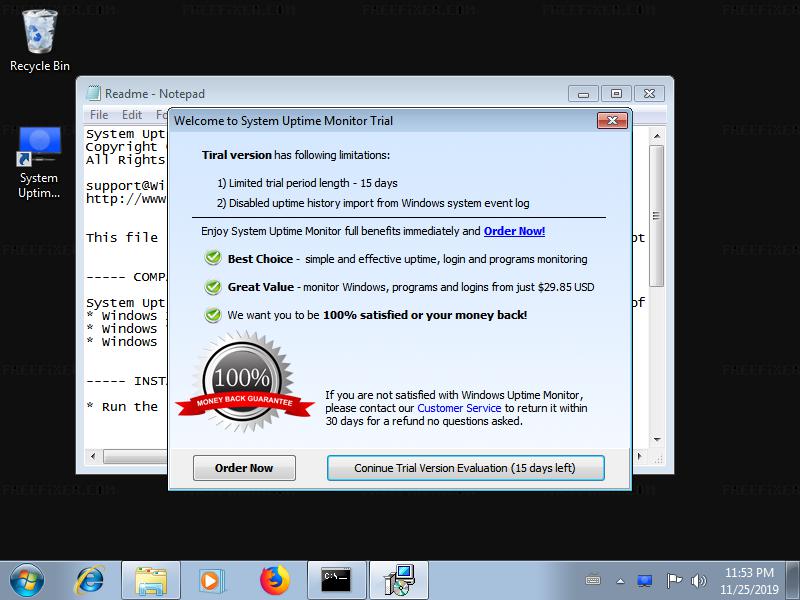Click the network monitor tray icon

tap(645, 581)
